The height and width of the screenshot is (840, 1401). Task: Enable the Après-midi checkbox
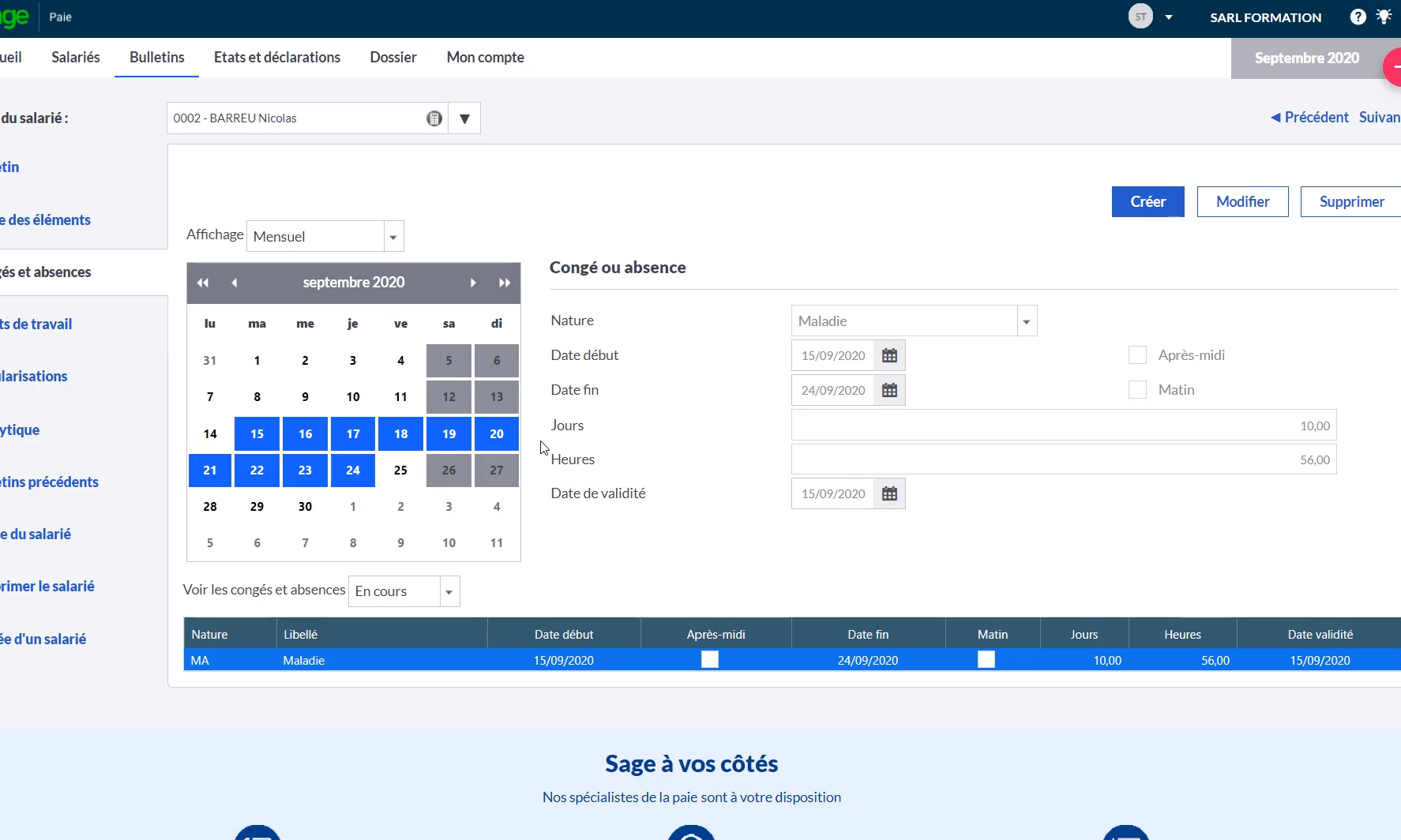(x=1137, y=355)
